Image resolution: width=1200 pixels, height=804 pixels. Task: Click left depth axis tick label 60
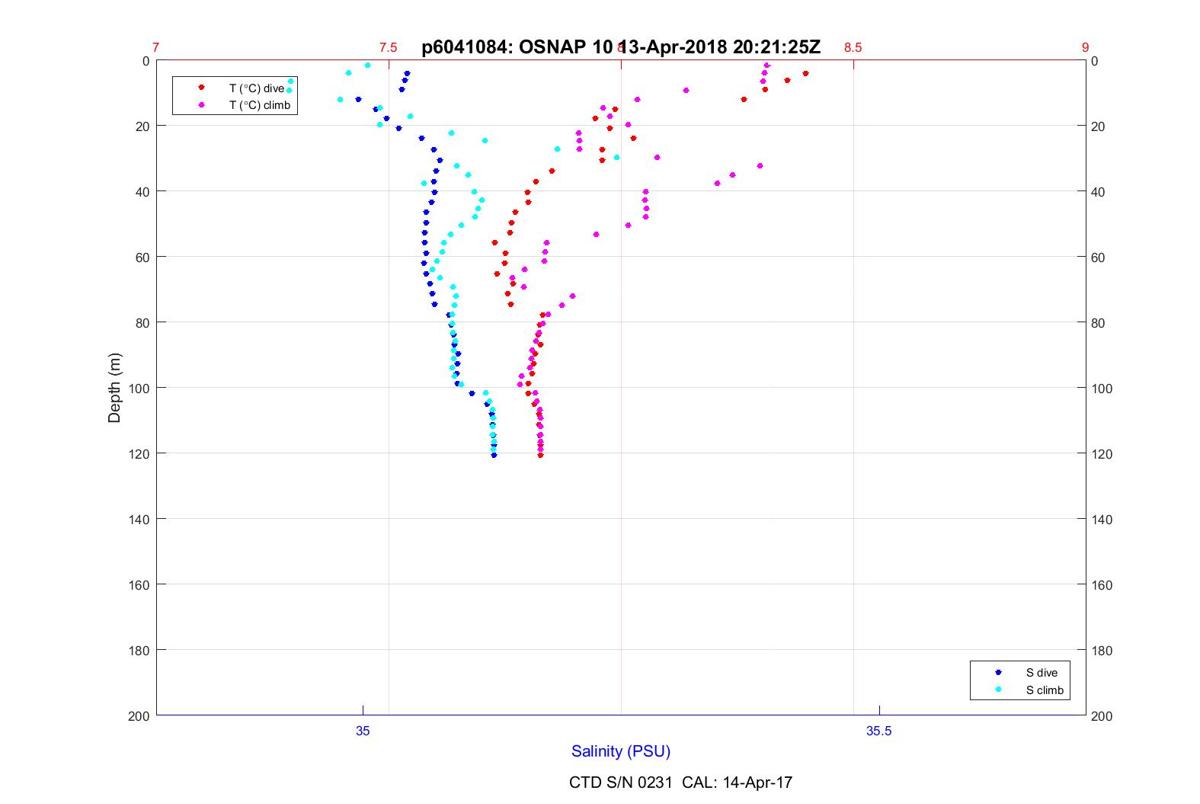pos(143,257)
